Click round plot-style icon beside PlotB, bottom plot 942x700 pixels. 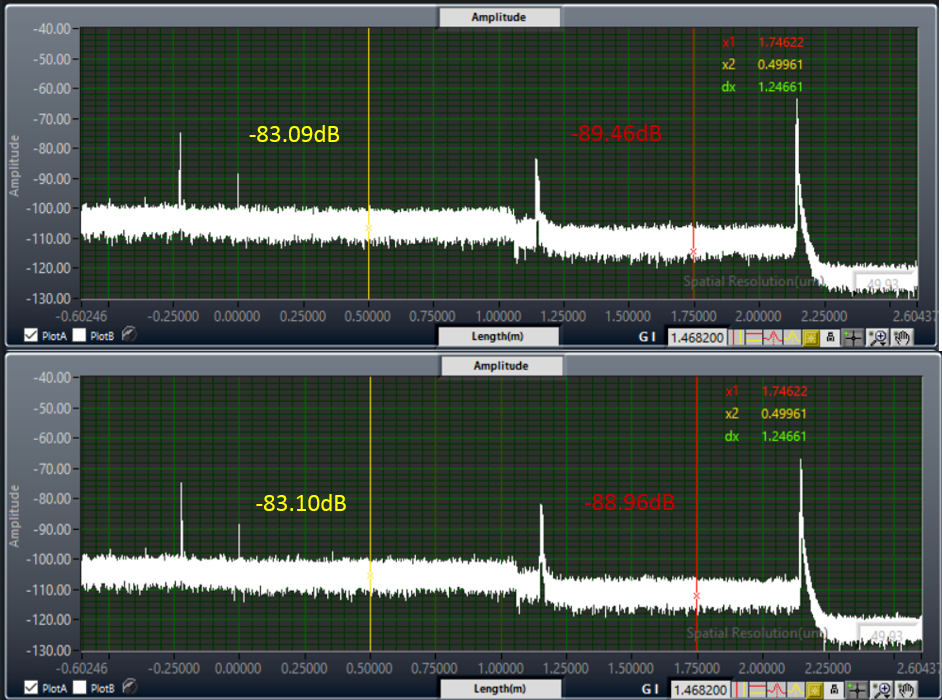129,686
